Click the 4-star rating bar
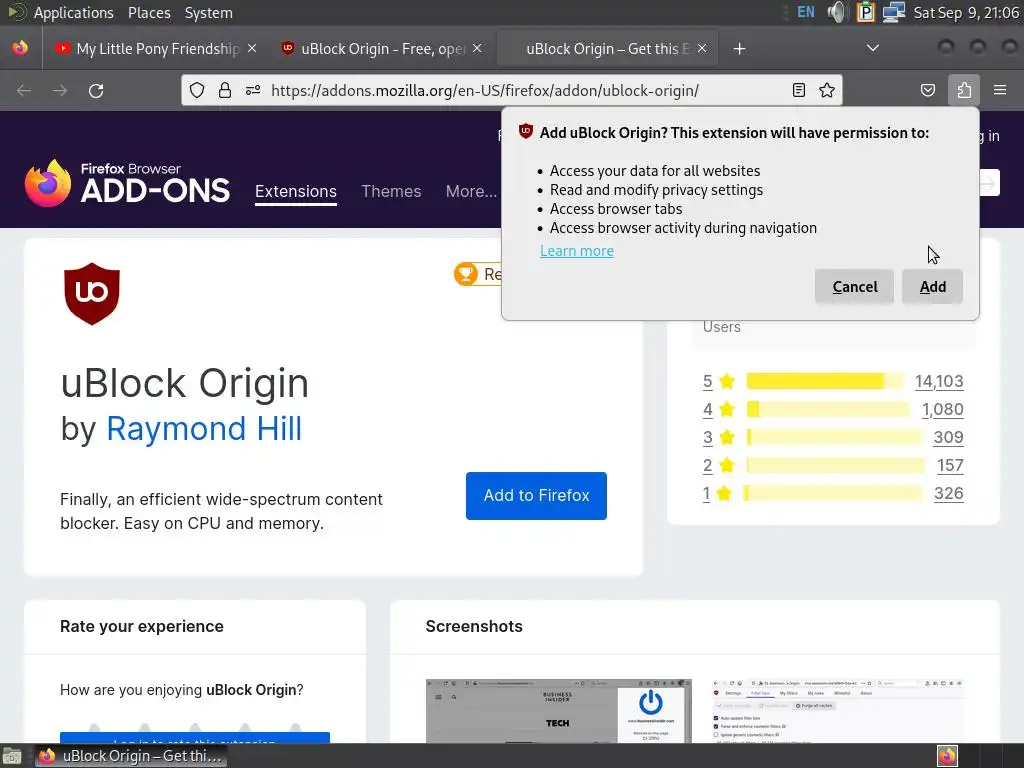The image size is (1024, 768). click(x=828, y=409)
